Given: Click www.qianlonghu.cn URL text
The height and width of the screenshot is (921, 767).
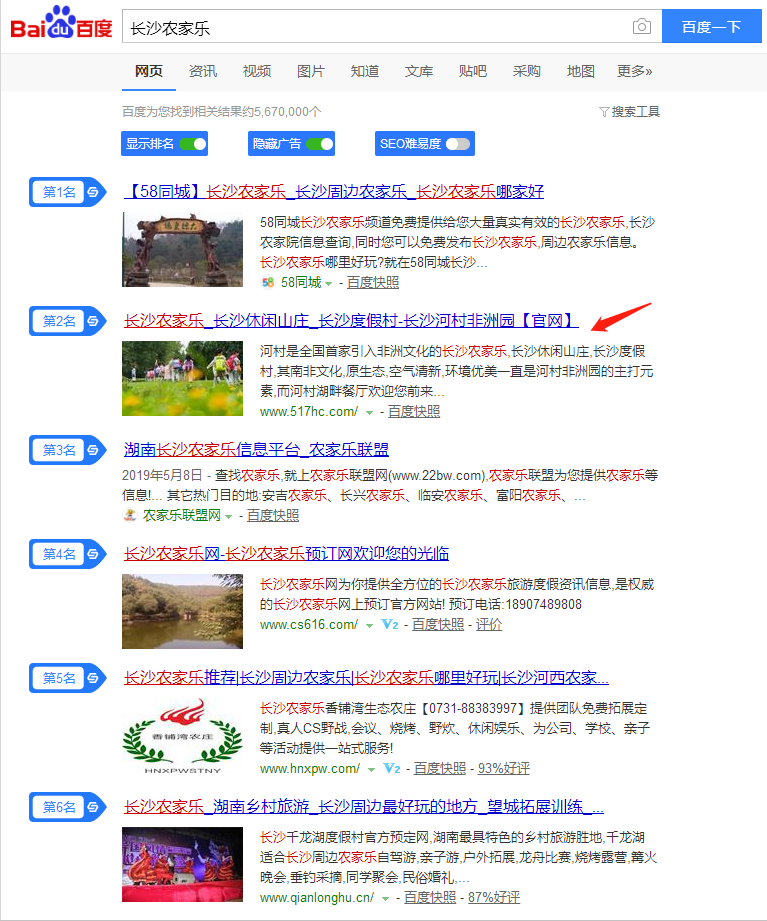Looking at the screenshot, I should tap(317, 898).
